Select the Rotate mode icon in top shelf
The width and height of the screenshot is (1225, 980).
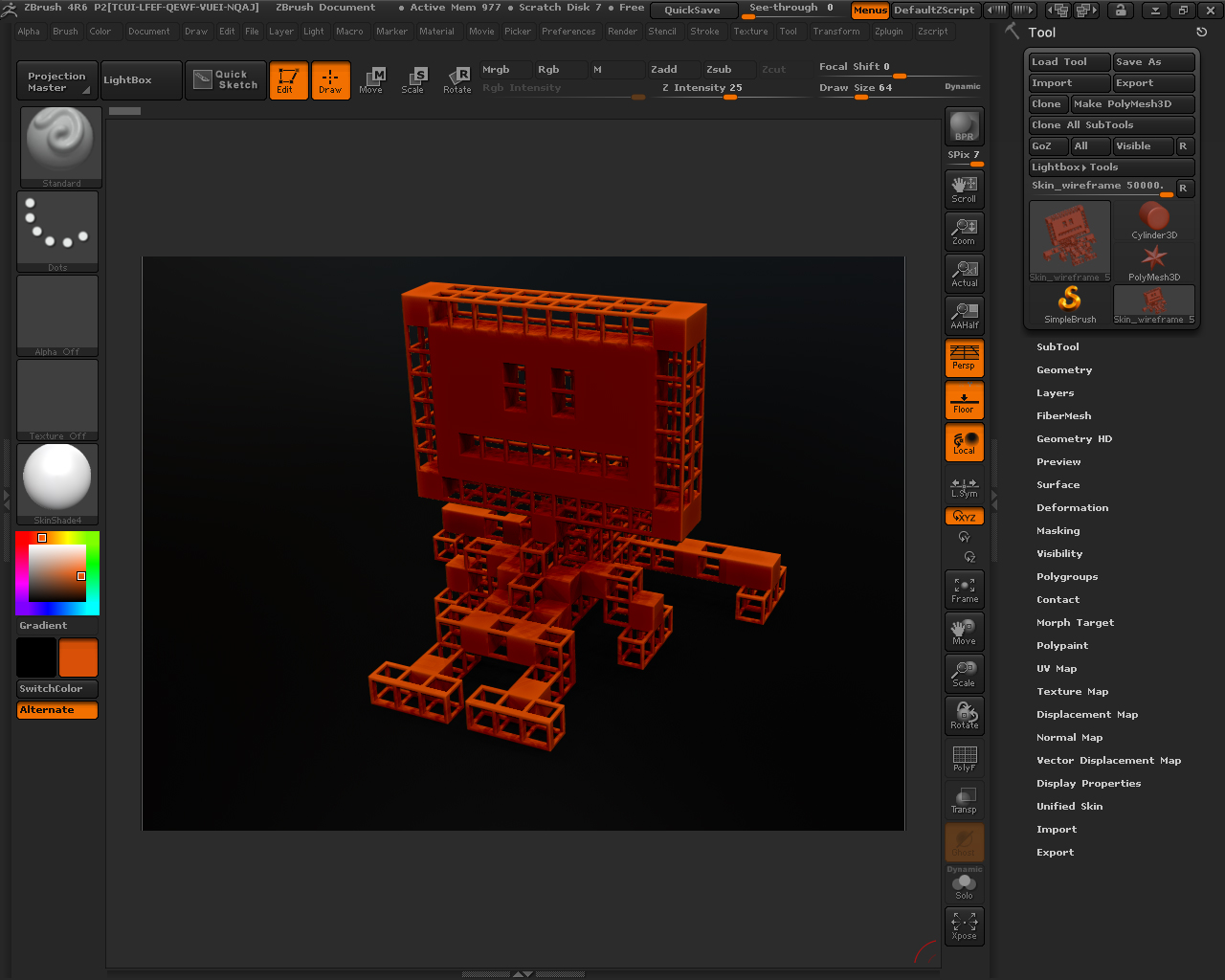(457, 80)
